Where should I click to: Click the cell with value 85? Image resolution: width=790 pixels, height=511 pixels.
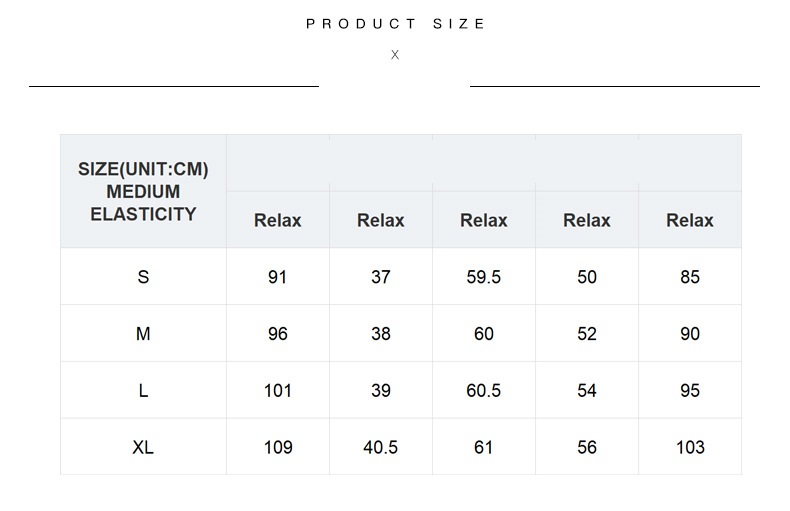[x=690, y=277]
